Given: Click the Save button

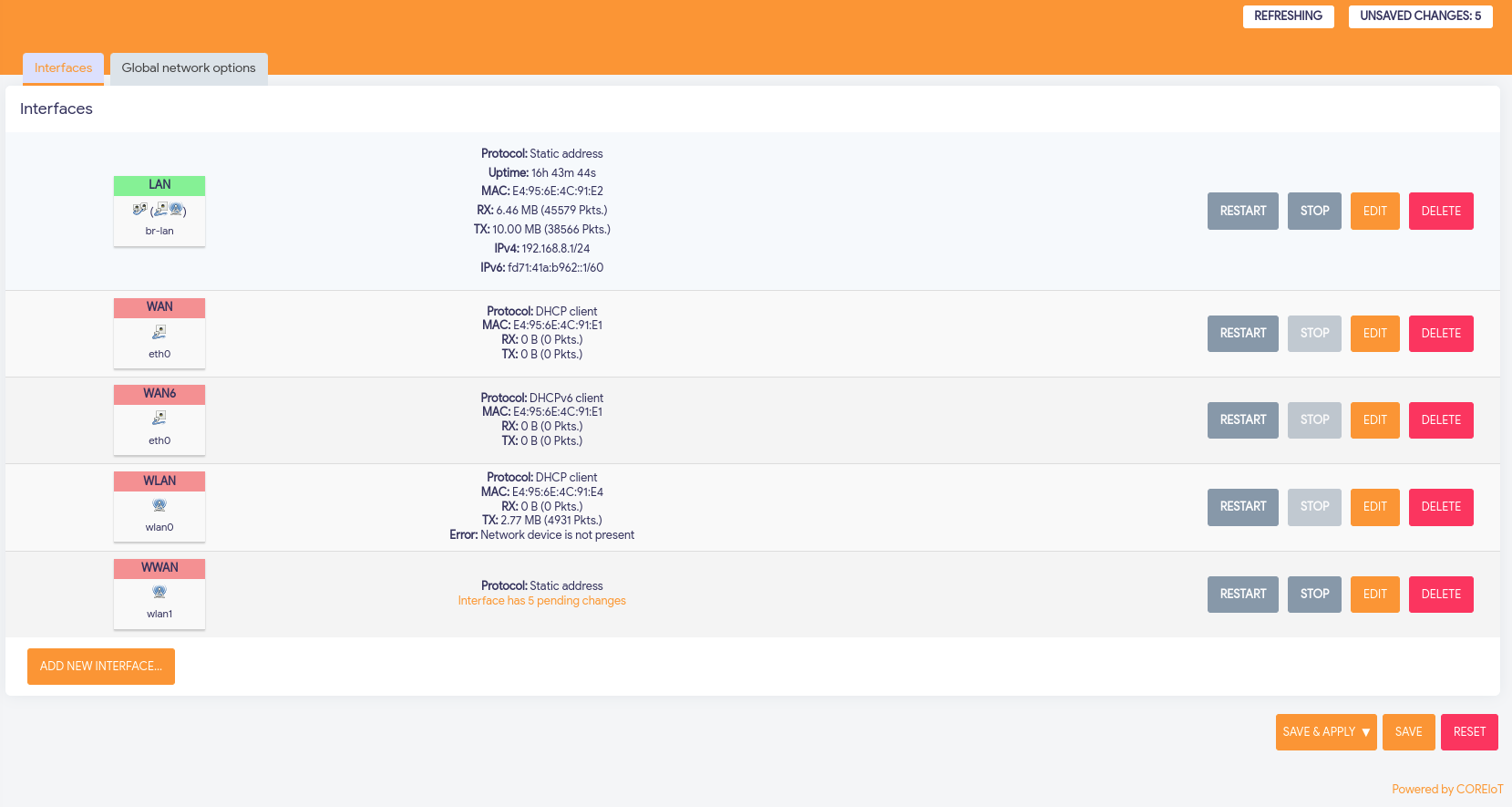Looking at the screenshot, I should [1408, 732].
